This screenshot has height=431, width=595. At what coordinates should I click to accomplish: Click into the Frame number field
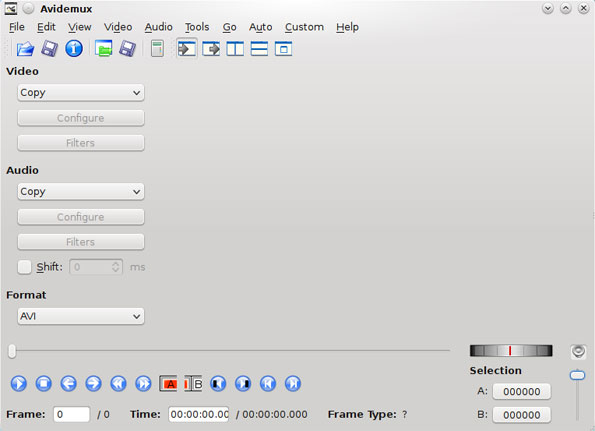coord(72,414)
